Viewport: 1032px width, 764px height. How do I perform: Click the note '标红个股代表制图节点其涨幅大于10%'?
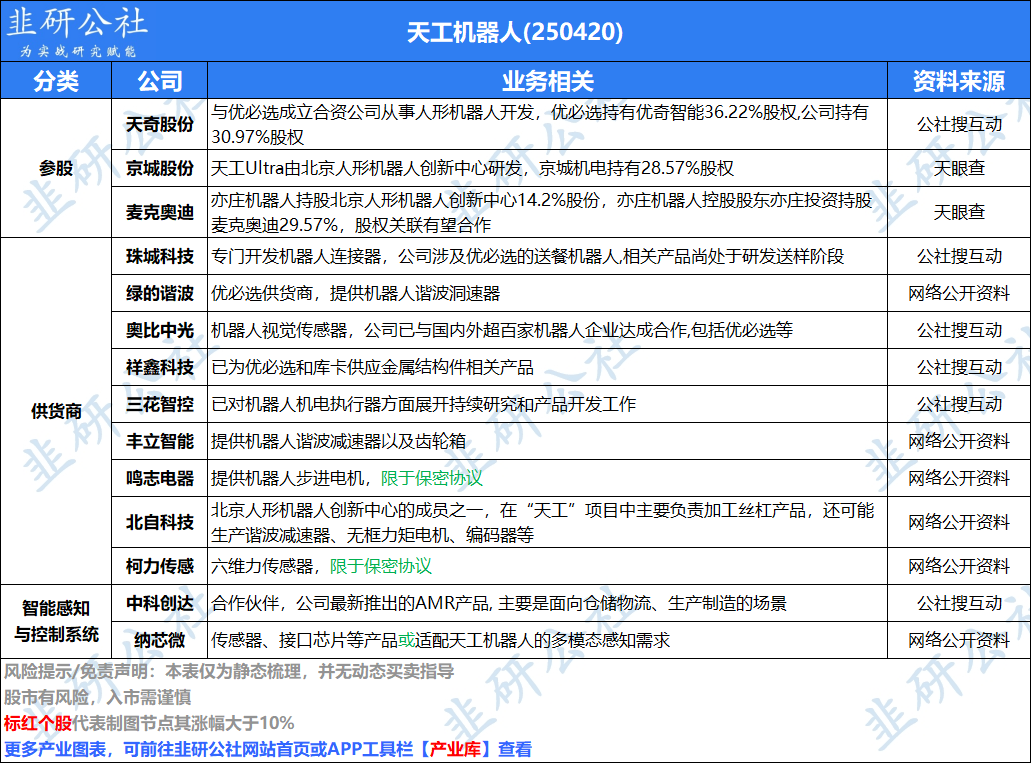tap(149, 723)
